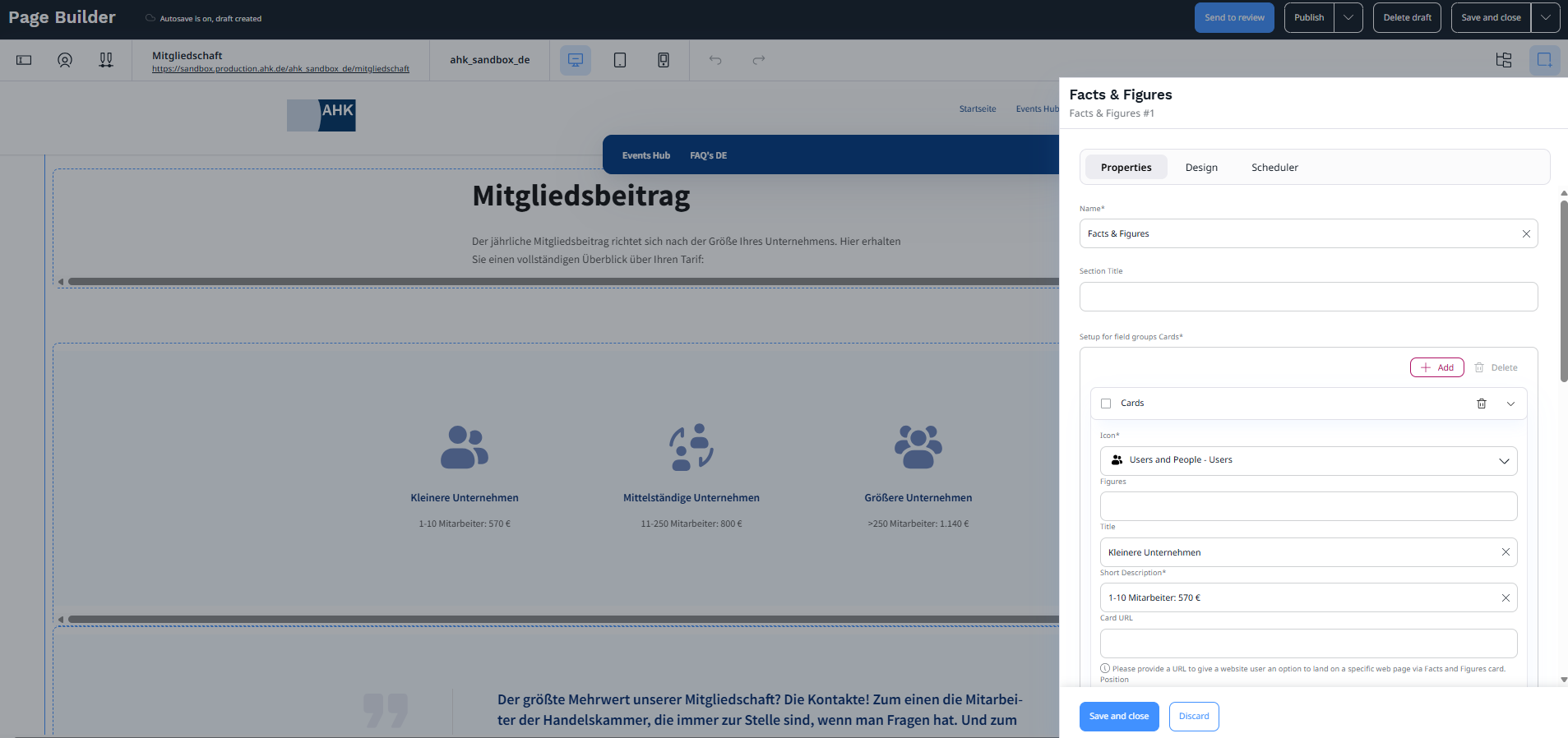Select the Cards group checkbox
Viewport: 1568px width, 738px height.
(x=1106, y=404)
